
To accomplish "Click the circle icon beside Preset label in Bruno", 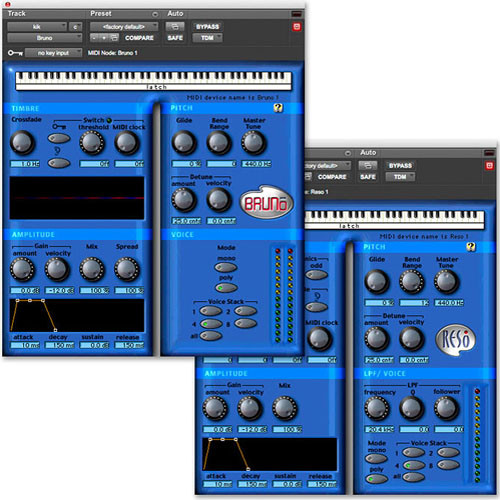I will click(155, 14).
